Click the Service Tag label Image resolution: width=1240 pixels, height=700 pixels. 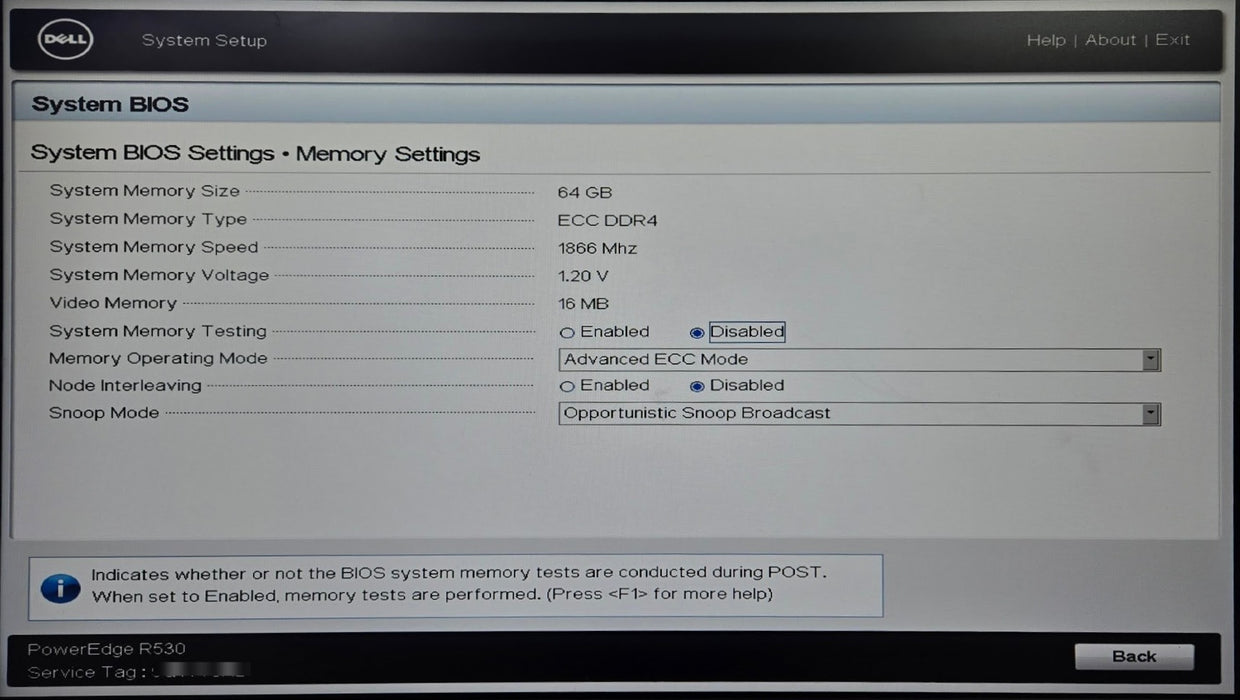click(x=87, y=673)
